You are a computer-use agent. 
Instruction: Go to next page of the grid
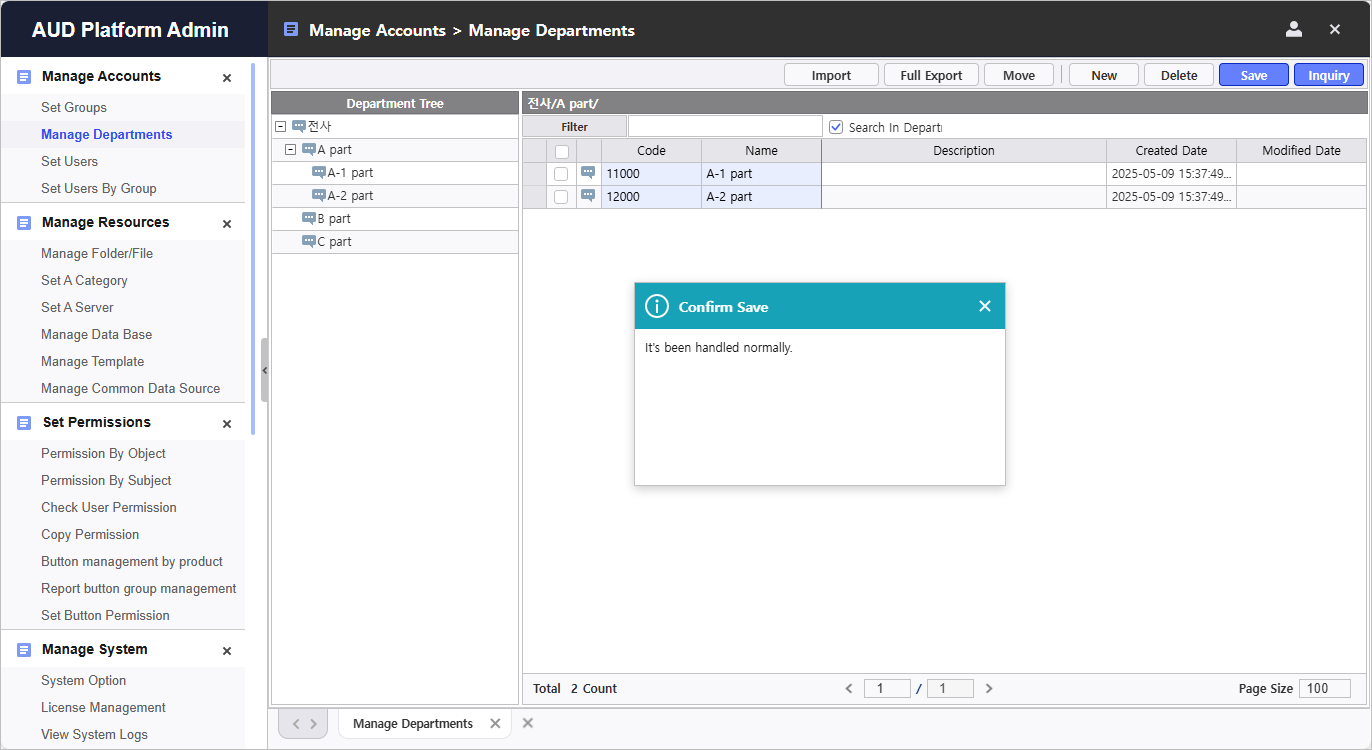tap(989, 688)
